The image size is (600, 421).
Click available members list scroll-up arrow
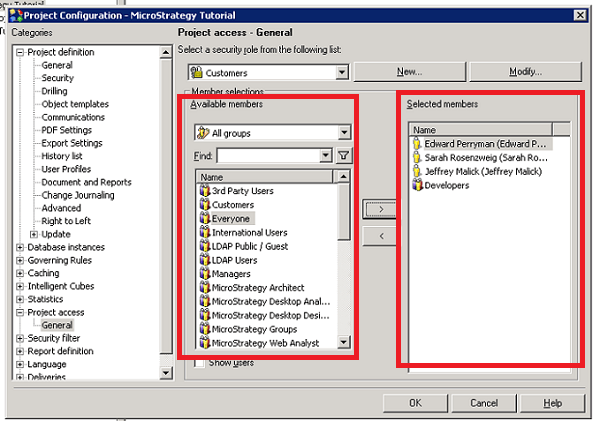pyautogui.click(x=344, y=176)
